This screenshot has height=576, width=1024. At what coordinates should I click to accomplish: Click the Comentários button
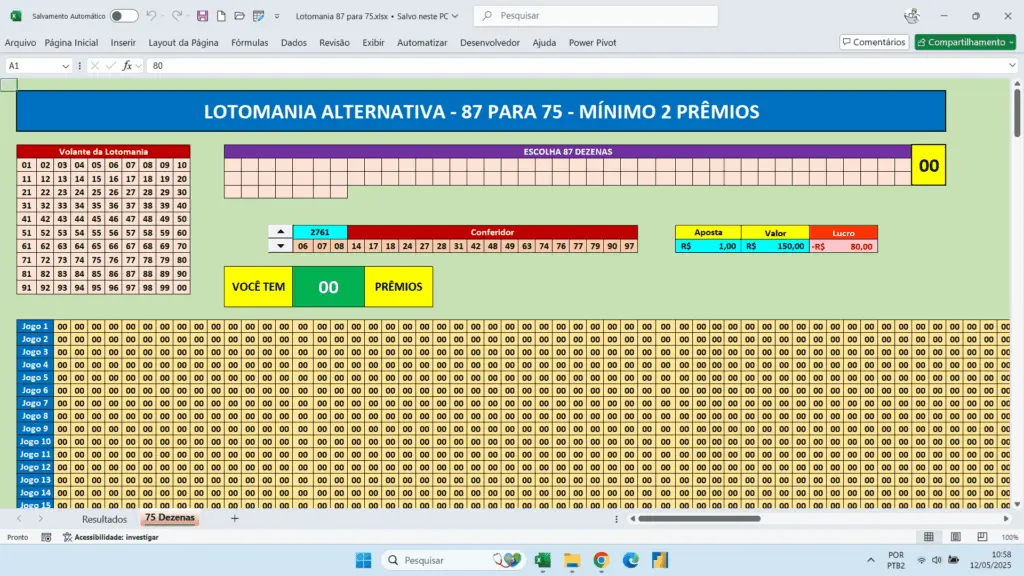(x=874, y=42)
